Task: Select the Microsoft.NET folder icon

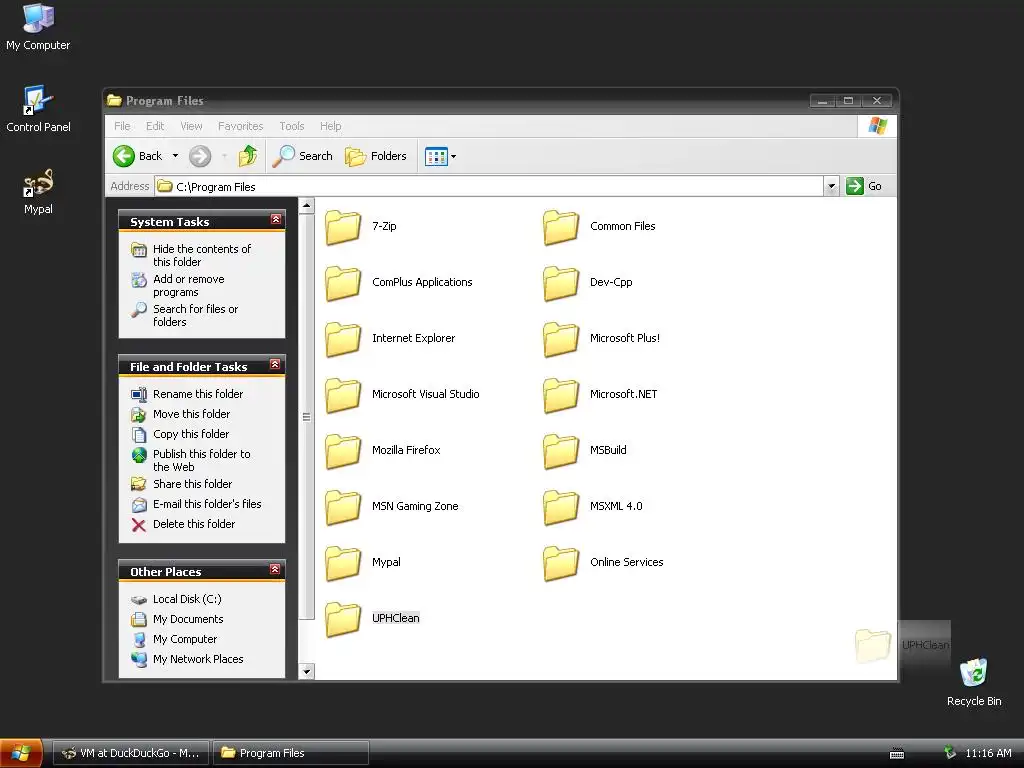Action: [561, 395]
